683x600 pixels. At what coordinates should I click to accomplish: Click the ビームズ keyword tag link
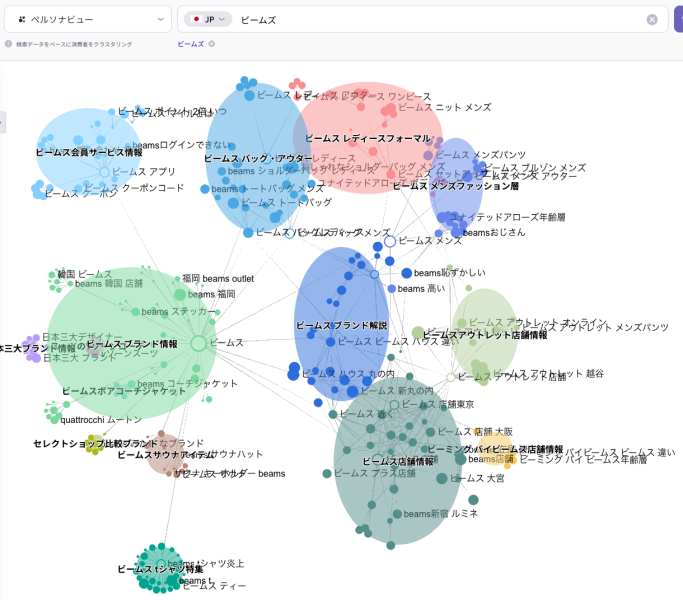click(190, 44)
